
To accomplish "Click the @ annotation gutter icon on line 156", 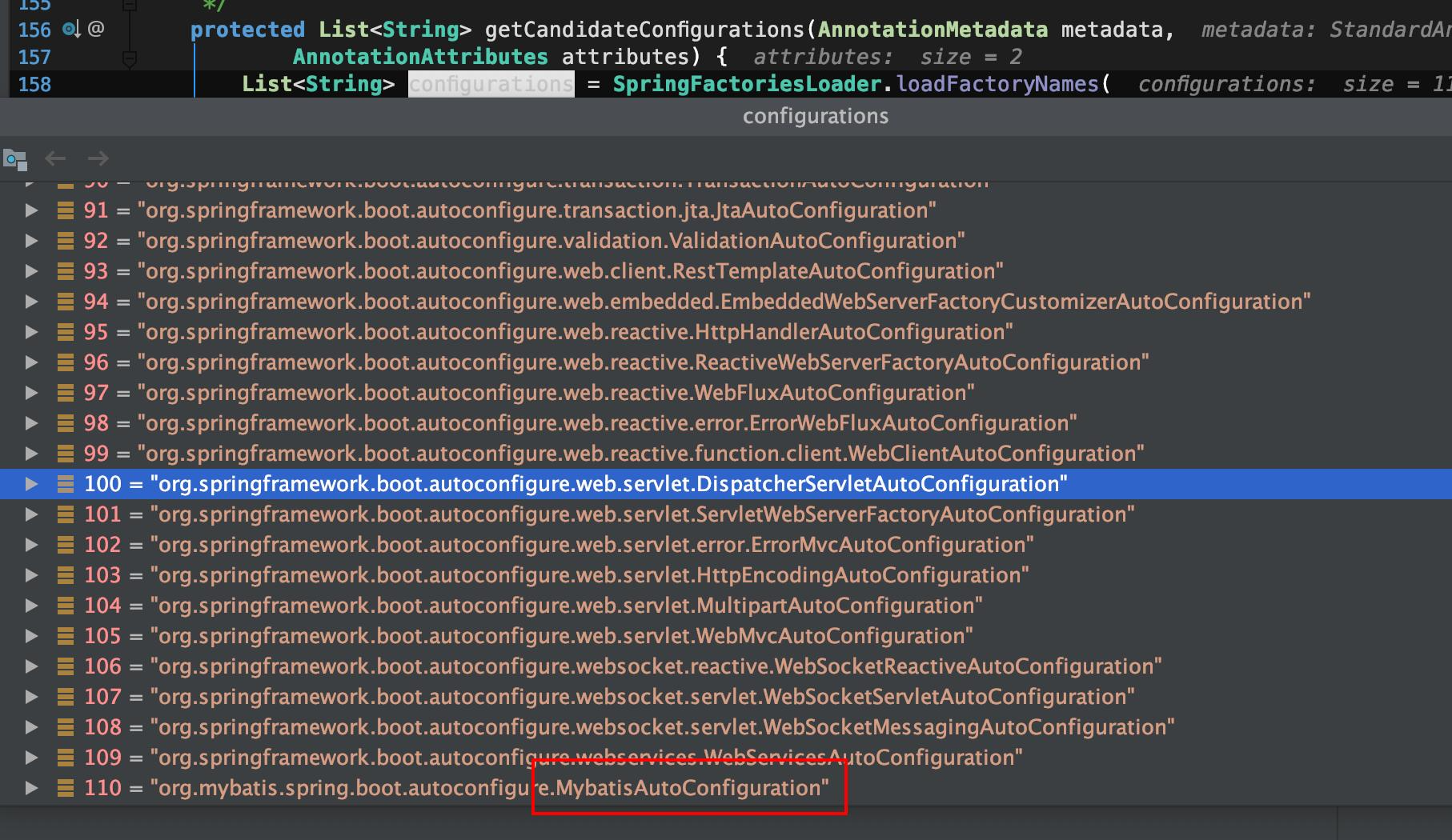I will (96, 30).
